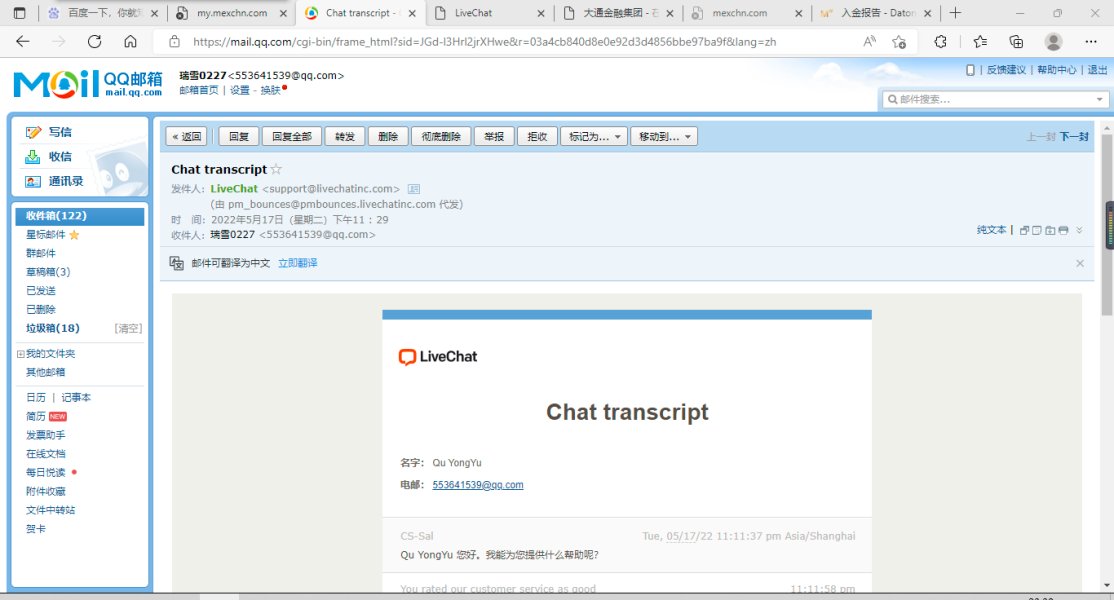Screen dimensions: 1114x600
Task: Click the 彻底删除 permanently delete button
Action: (x=441, y=136)
